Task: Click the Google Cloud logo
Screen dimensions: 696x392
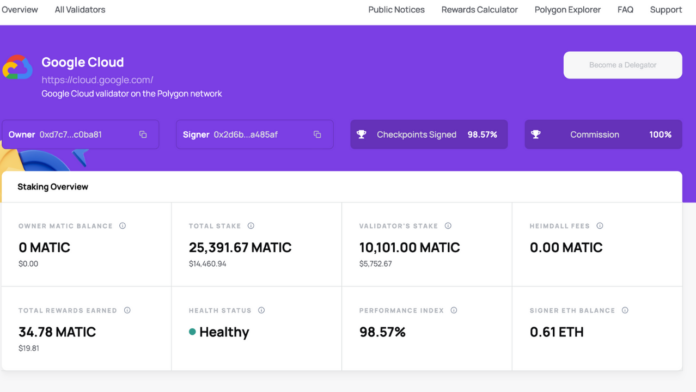Action: (x=17, y=67)
